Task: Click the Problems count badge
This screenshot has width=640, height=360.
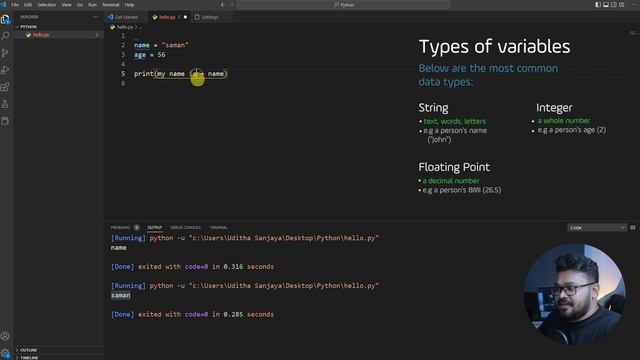Action: tap(137, 227)
